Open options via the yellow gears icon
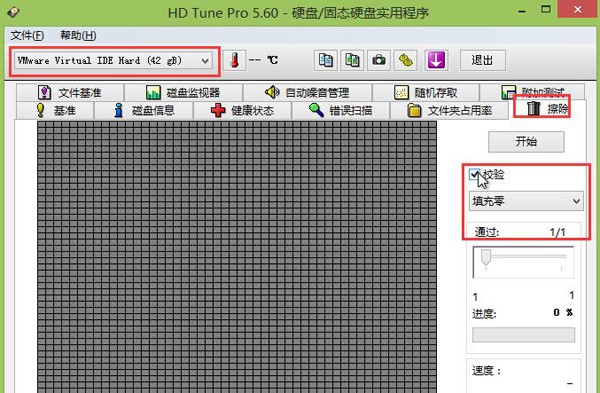This screenshot has height=393, width=600. pyautogui.click(x=405, y=60)
